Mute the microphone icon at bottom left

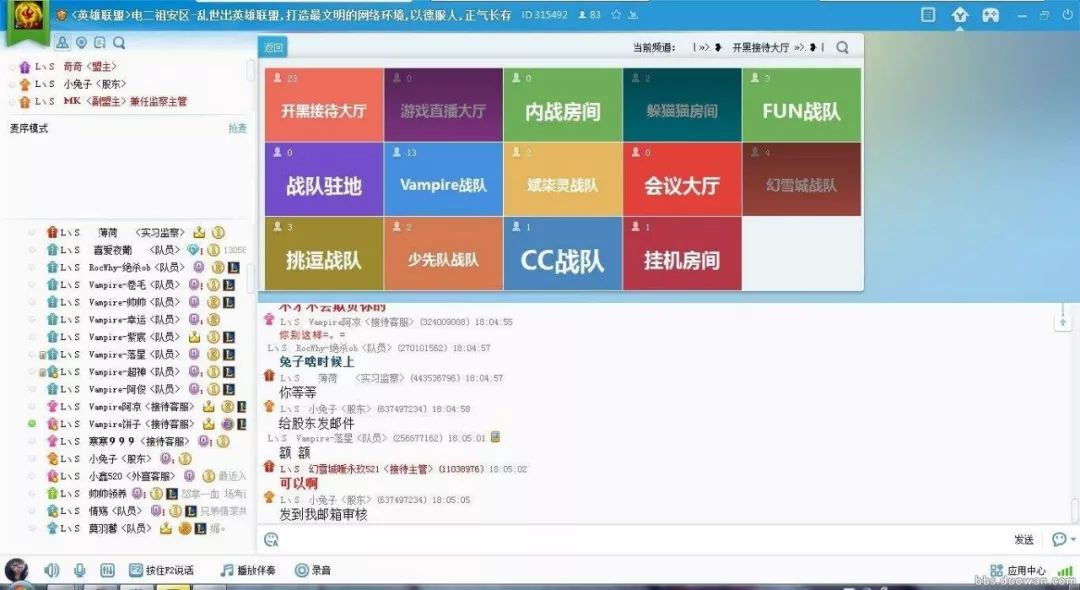pos(80,568)
